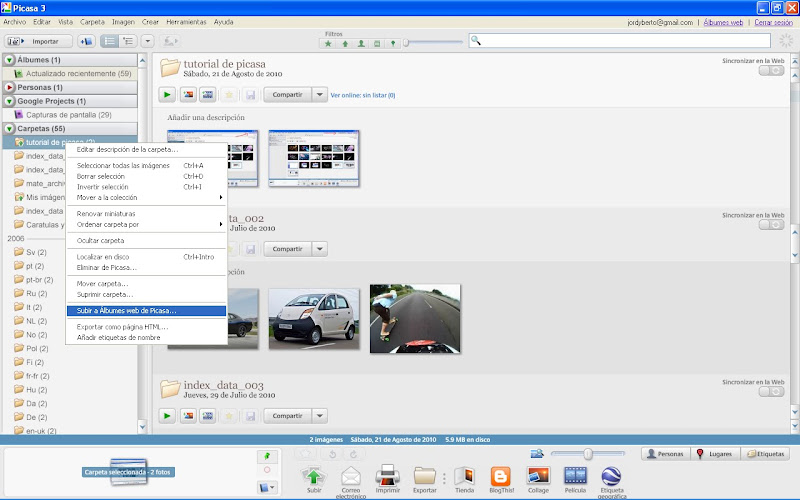Image resolution: width=800 pixels, height=500 pixels.
Task: Select the second screenshot thumbnail in tutorial de picasa
Action: tap(314, 158)
